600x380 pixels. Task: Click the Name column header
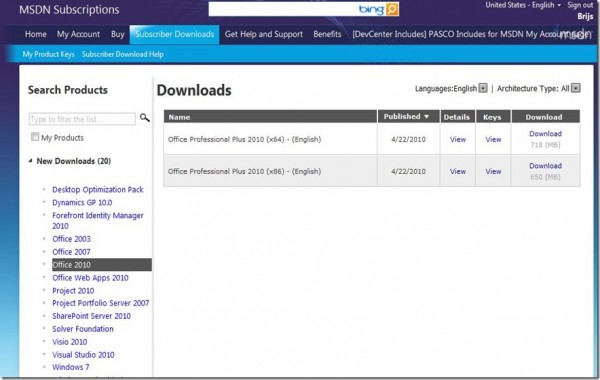[x=270, y=117]
